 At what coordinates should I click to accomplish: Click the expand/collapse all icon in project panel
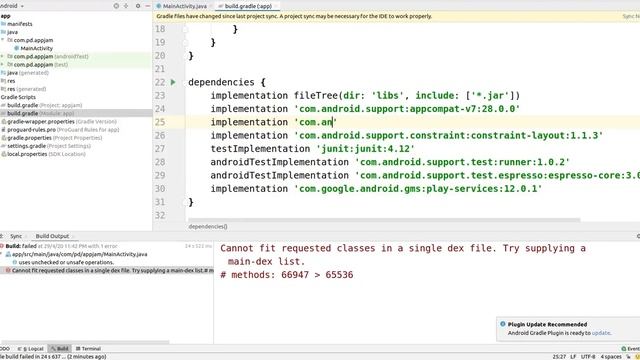[x=126, y=6]
